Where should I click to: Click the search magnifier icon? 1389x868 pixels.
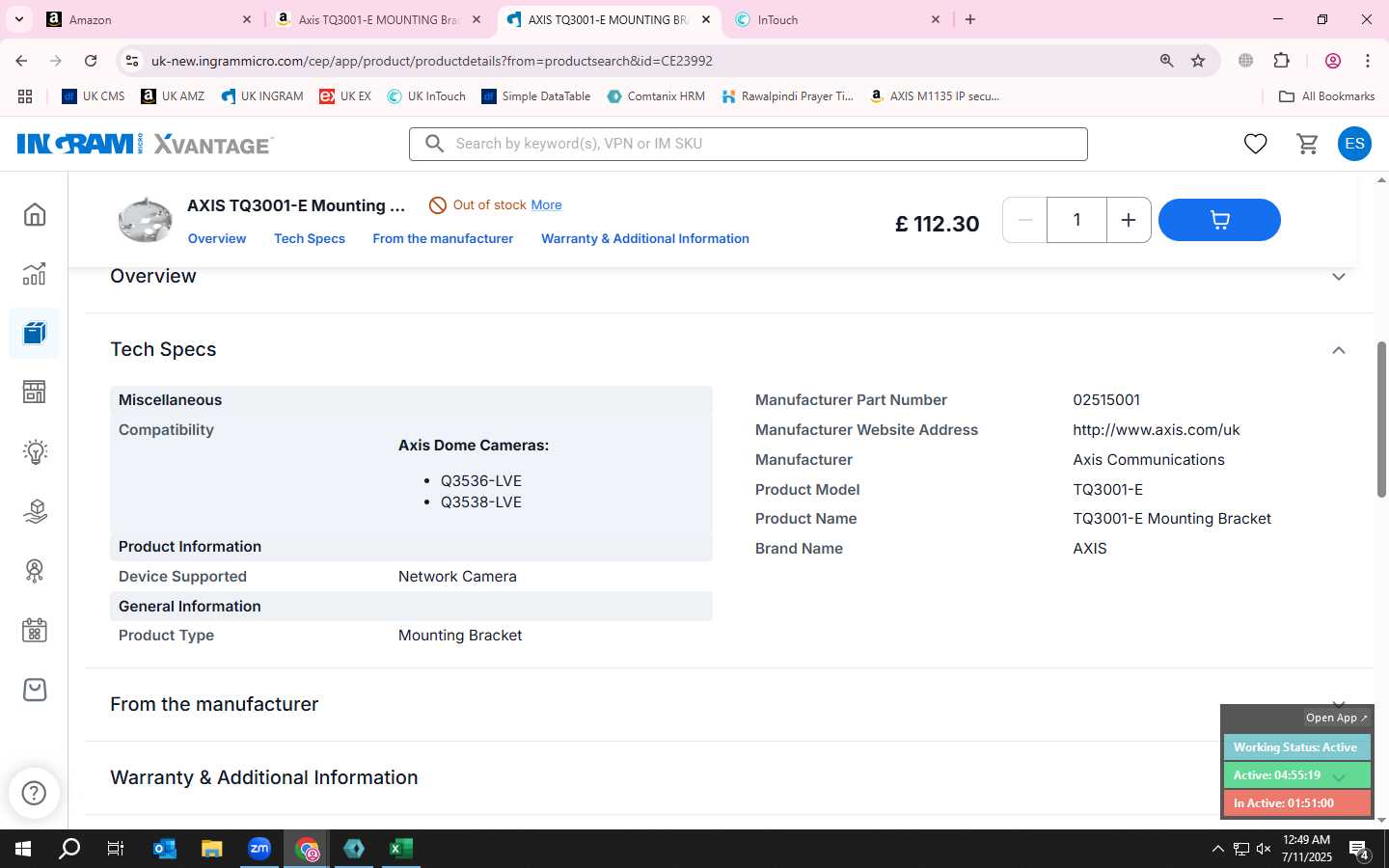click(435, 144)
